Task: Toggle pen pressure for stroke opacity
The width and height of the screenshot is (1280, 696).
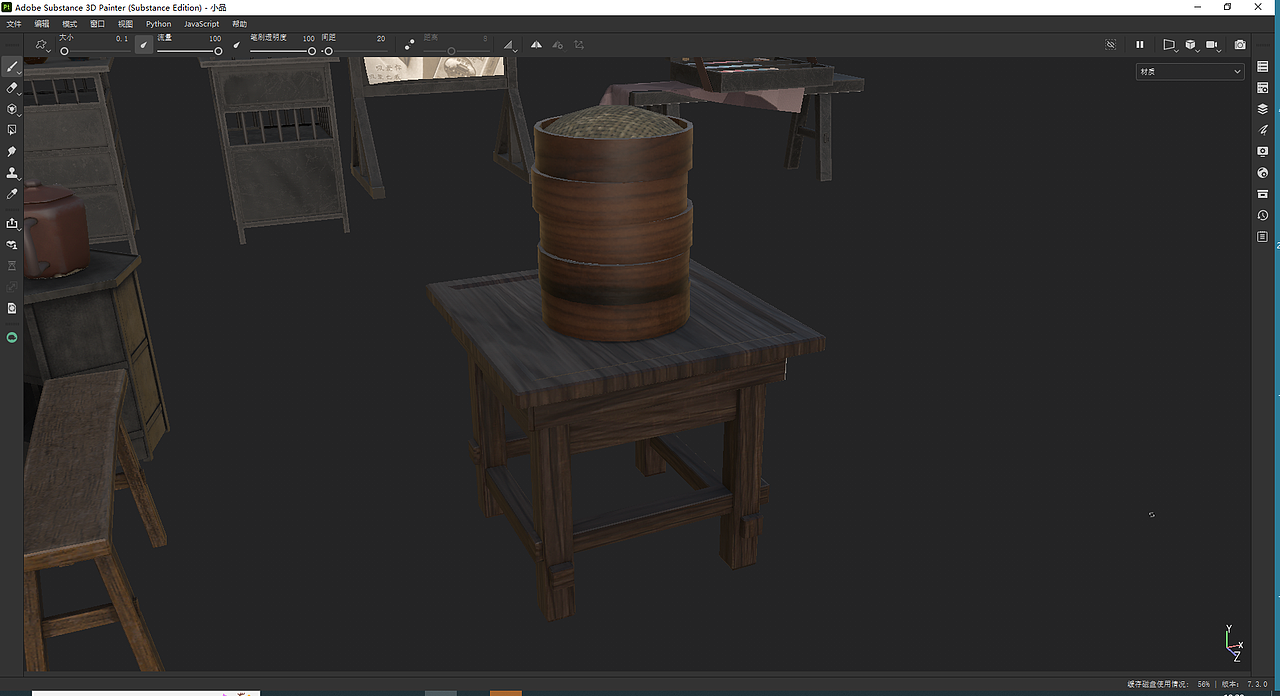Action: (x=237, y=45)
